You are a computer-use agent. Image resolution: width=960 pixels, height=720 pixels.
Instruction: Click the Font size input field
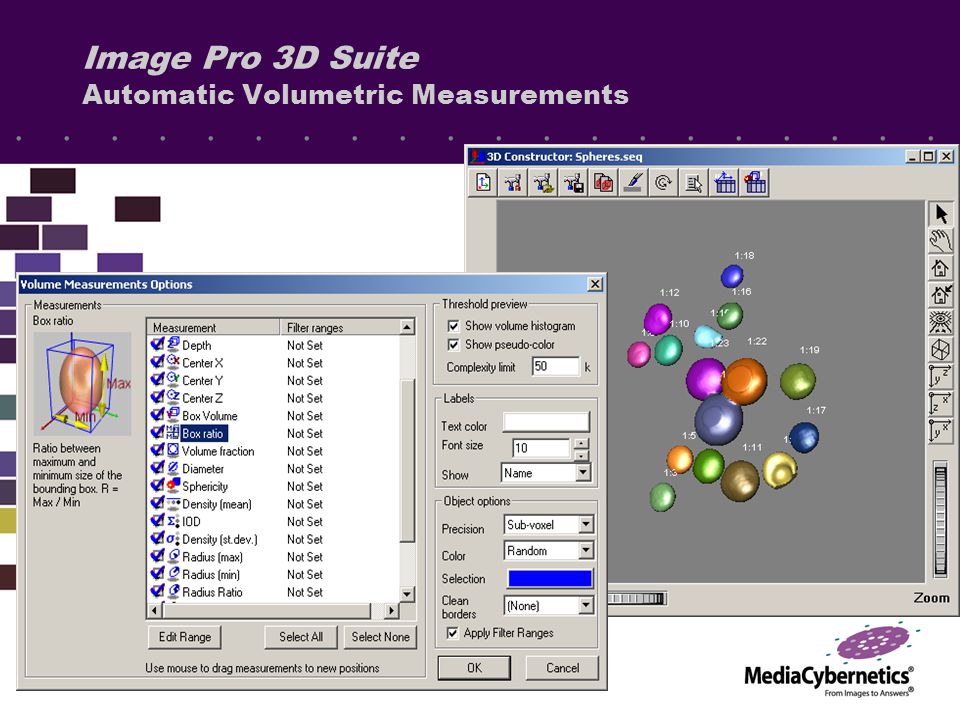click(541, 448)
